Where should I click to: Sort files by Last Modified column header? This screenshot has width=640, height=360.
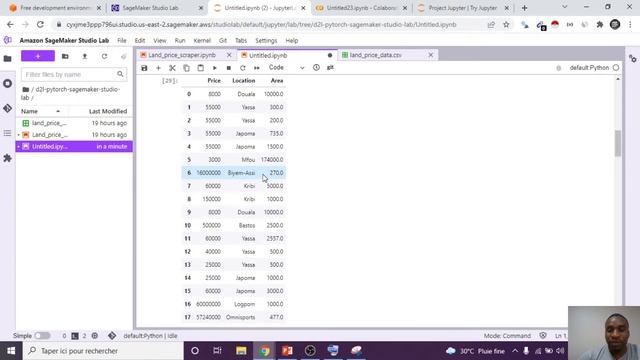coord(108,111)
